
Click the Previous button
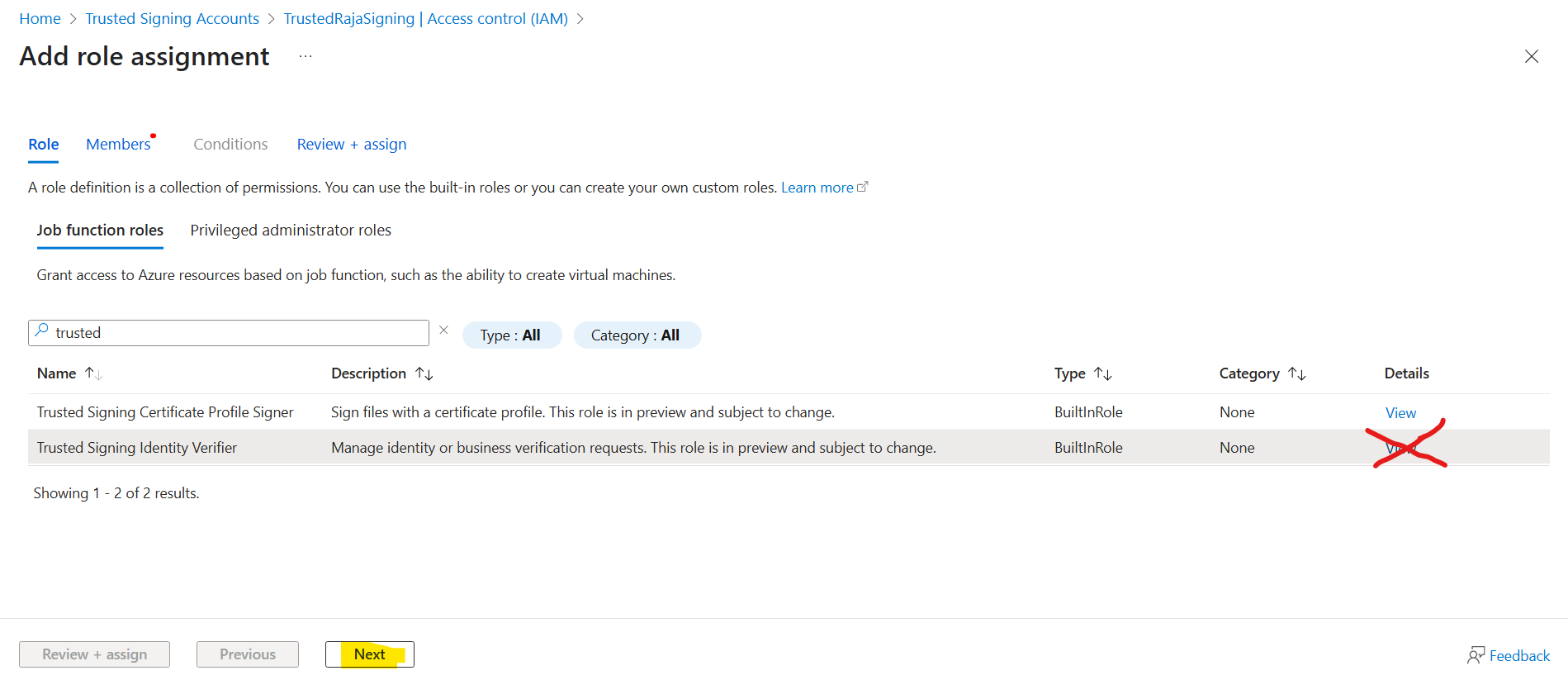248,654
